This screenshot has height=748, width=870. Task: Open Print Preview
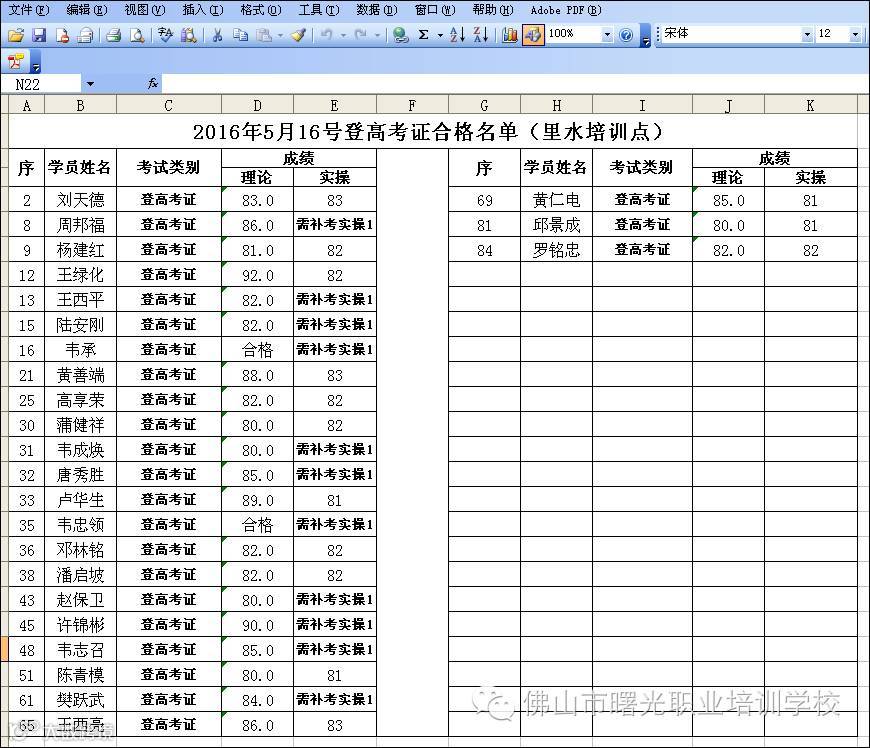[136, 35]
